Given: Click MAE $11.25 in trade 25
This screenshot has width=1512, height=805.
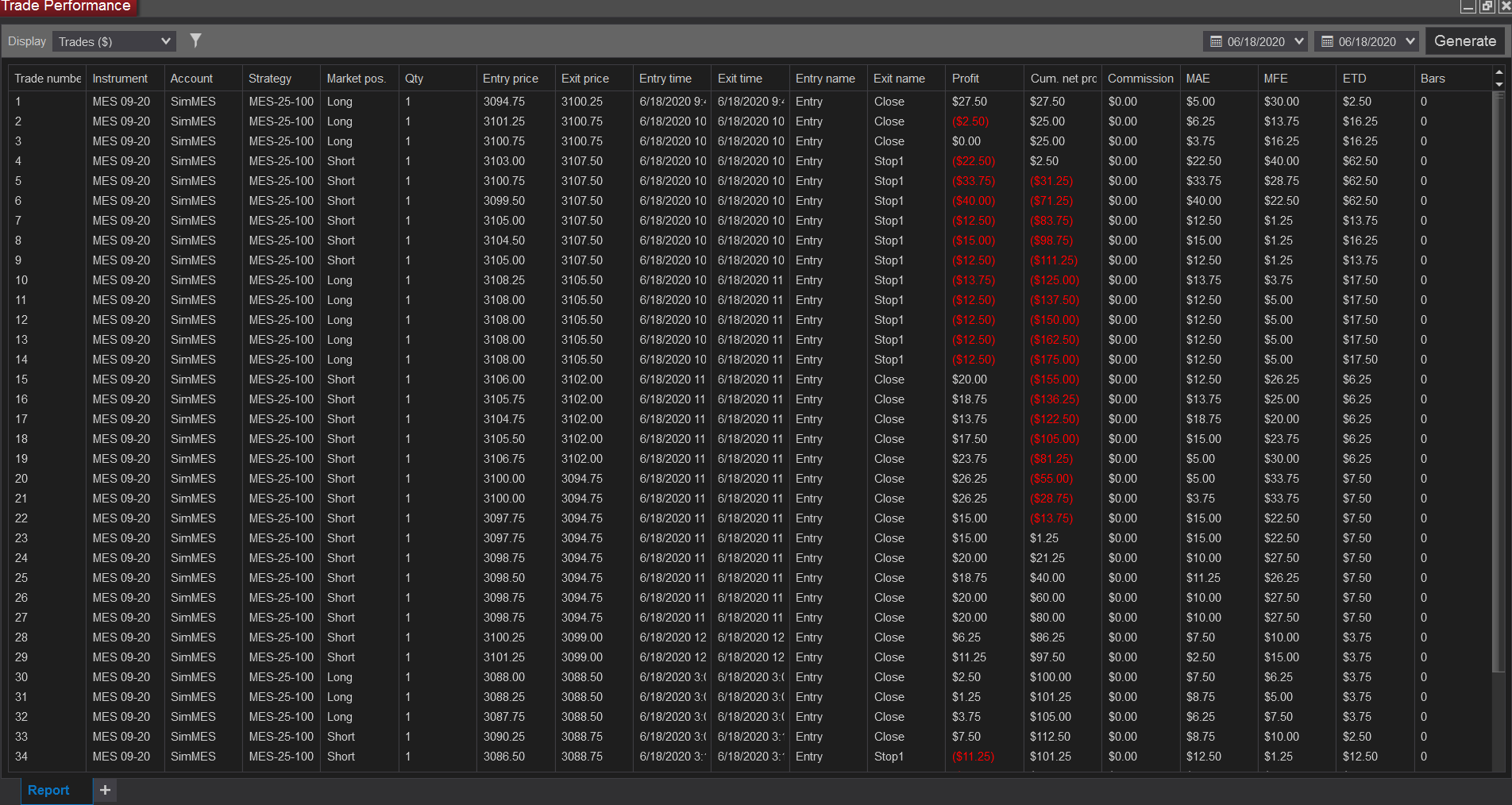Looking at the screenshot, I should coord(1204,578).
